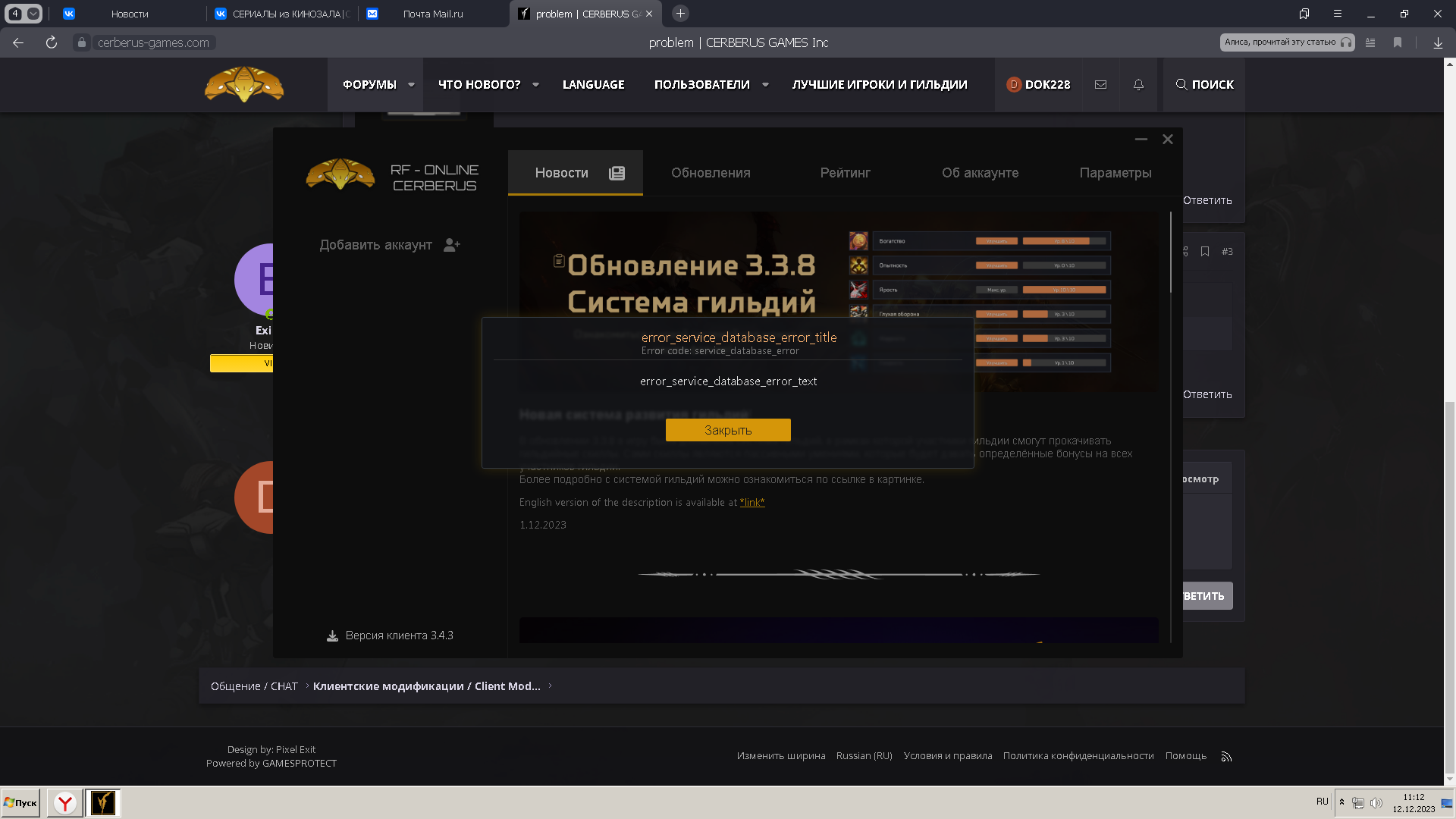Open DOK228 user account menu
Image resolution: width=1456 pixels, height=819 pixels.
pos(1038,85)
